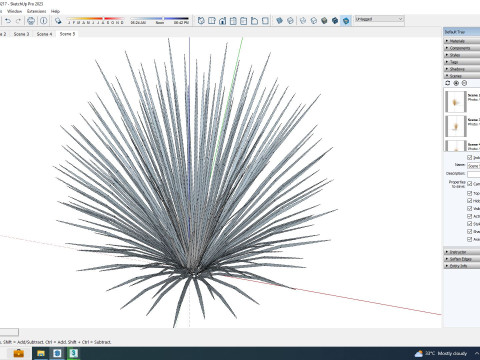This screenshot has width=480, height=360.
Task: Expand the Entity Info tray panel
Action: pyautogui.click(x=462, y=266)
